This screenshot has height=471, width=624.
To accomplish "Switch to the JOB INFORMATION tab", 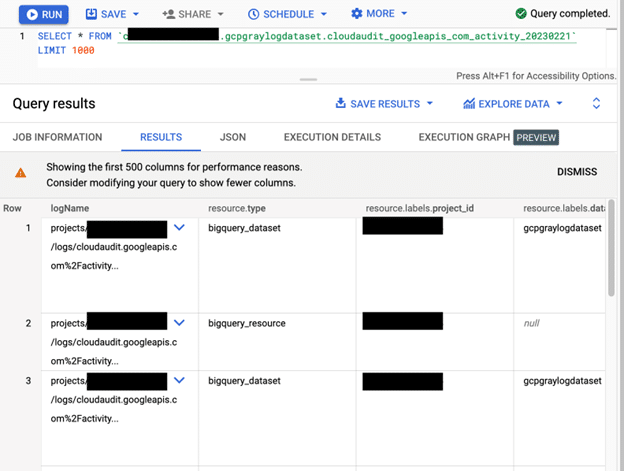I will click(x=57, y=137).
